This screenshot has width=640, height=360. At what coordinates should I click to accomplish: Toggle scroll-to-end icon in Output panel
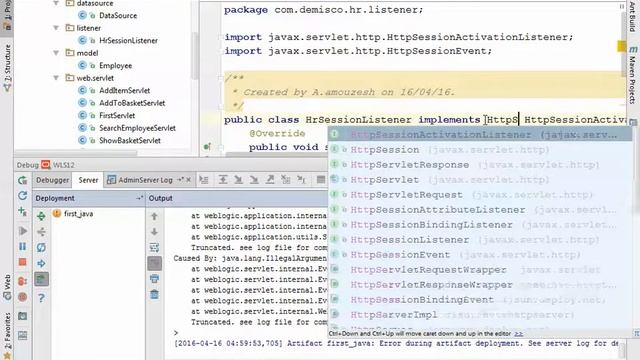154,263
